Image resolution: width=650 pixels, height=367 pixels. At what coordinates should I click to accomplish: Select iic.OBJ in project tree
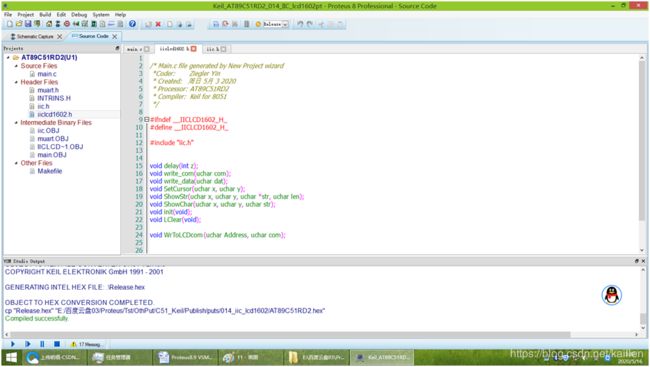48,131
